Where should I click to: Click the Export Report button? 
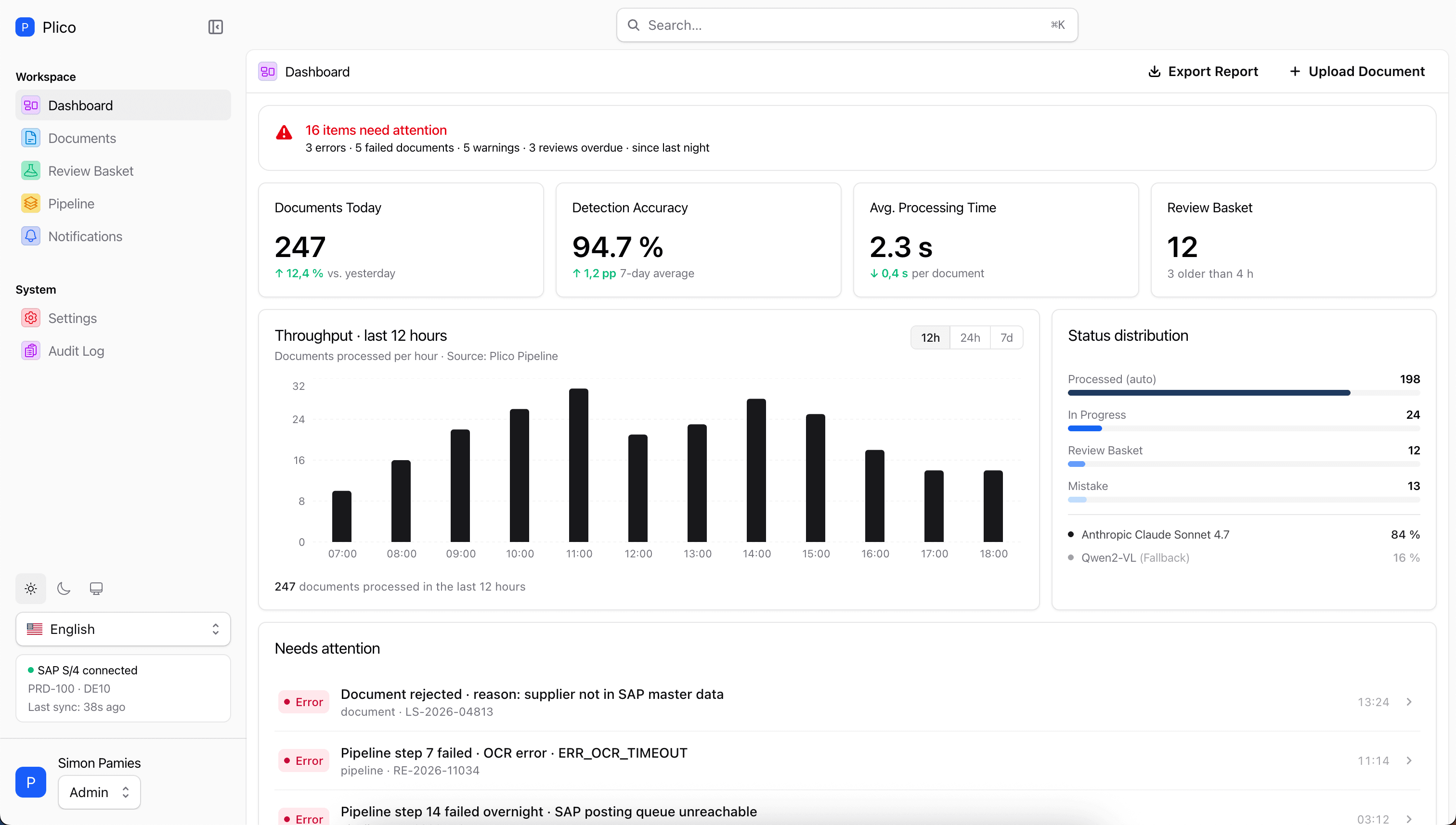pyautogui.click(x=1203, y=71)
